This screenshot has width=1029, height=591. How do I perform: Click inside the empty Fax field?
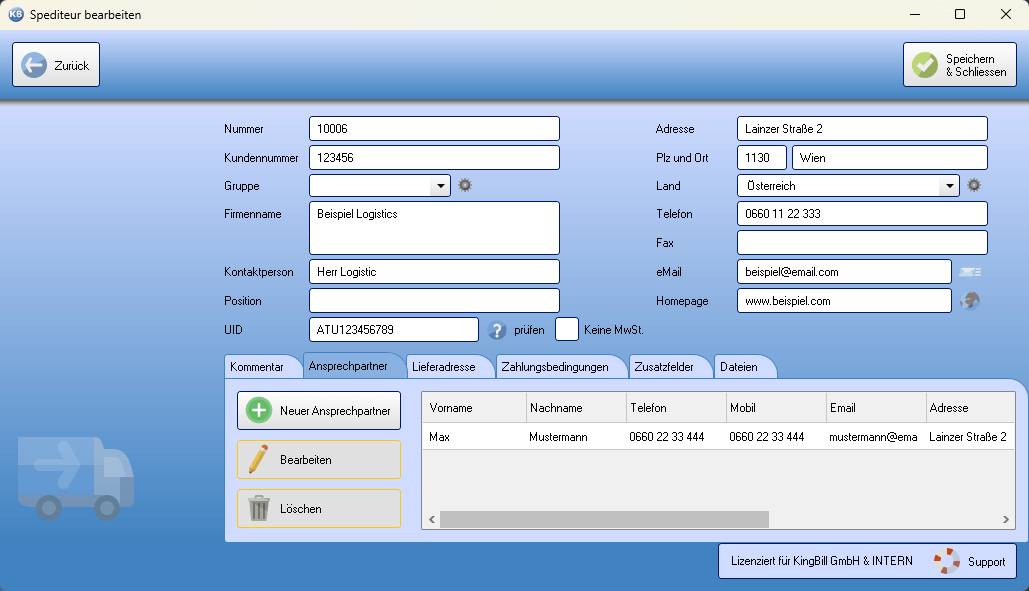[860, 242]
